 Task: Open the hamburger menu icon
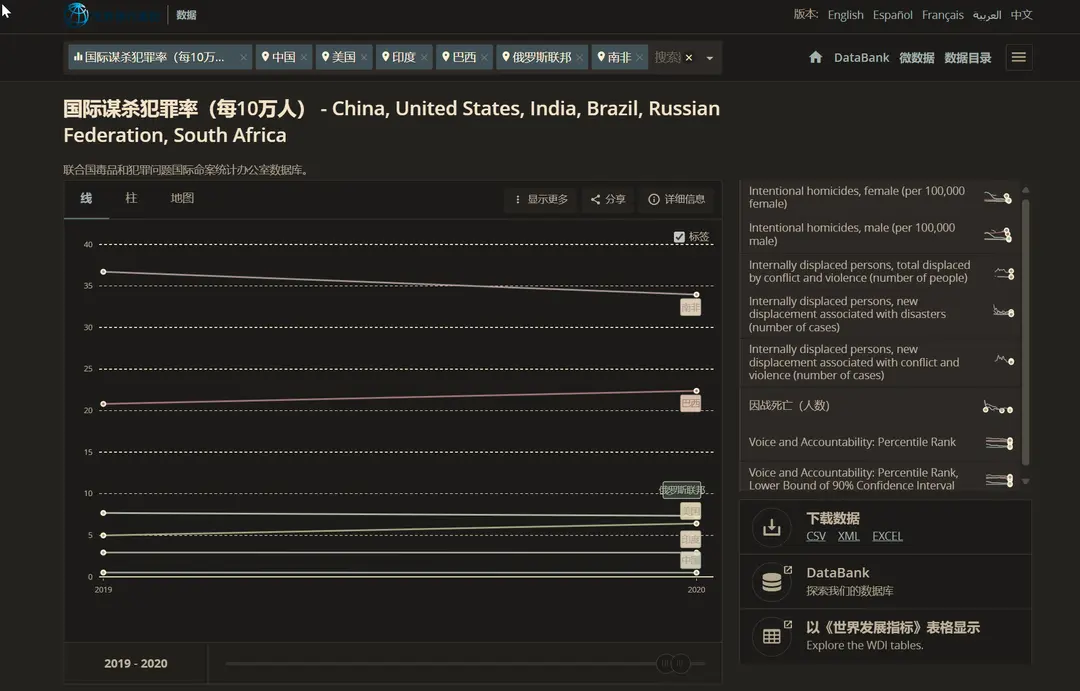pyautogui.click(x=1018, y=58)
